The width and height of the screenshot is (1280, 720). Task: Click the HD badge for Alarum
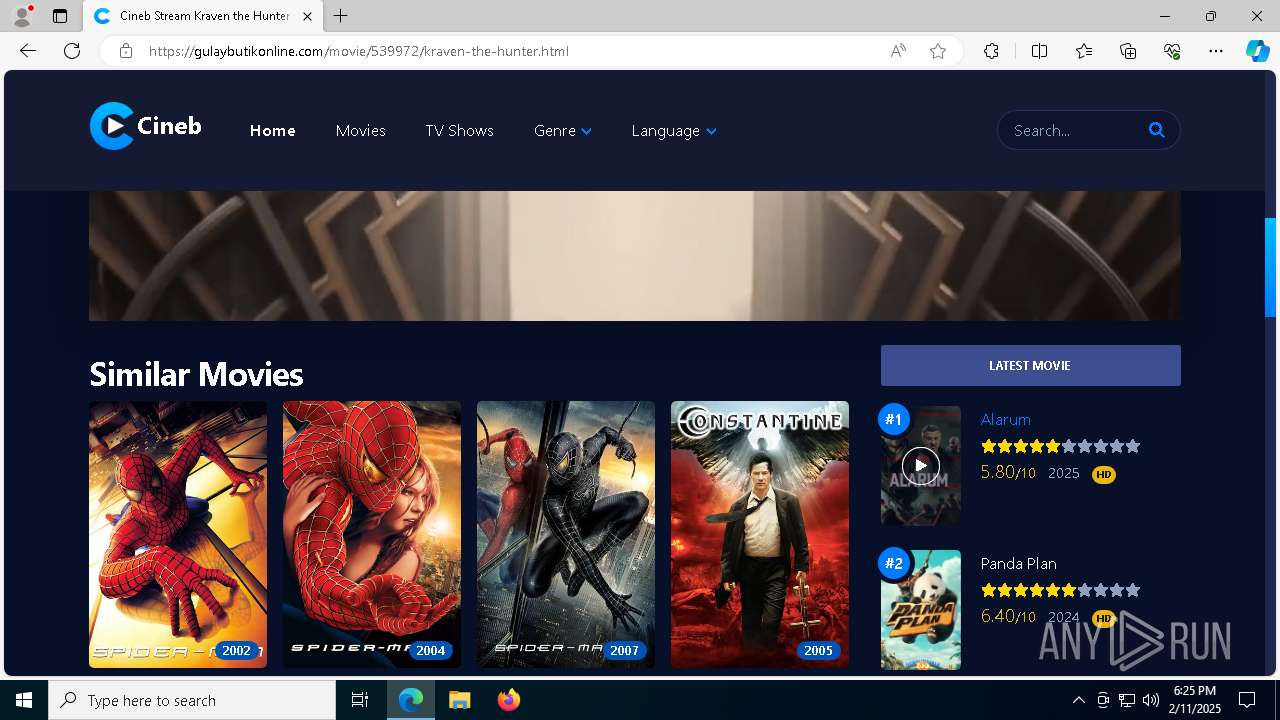pyautogui.click(x=1103, y=475)
